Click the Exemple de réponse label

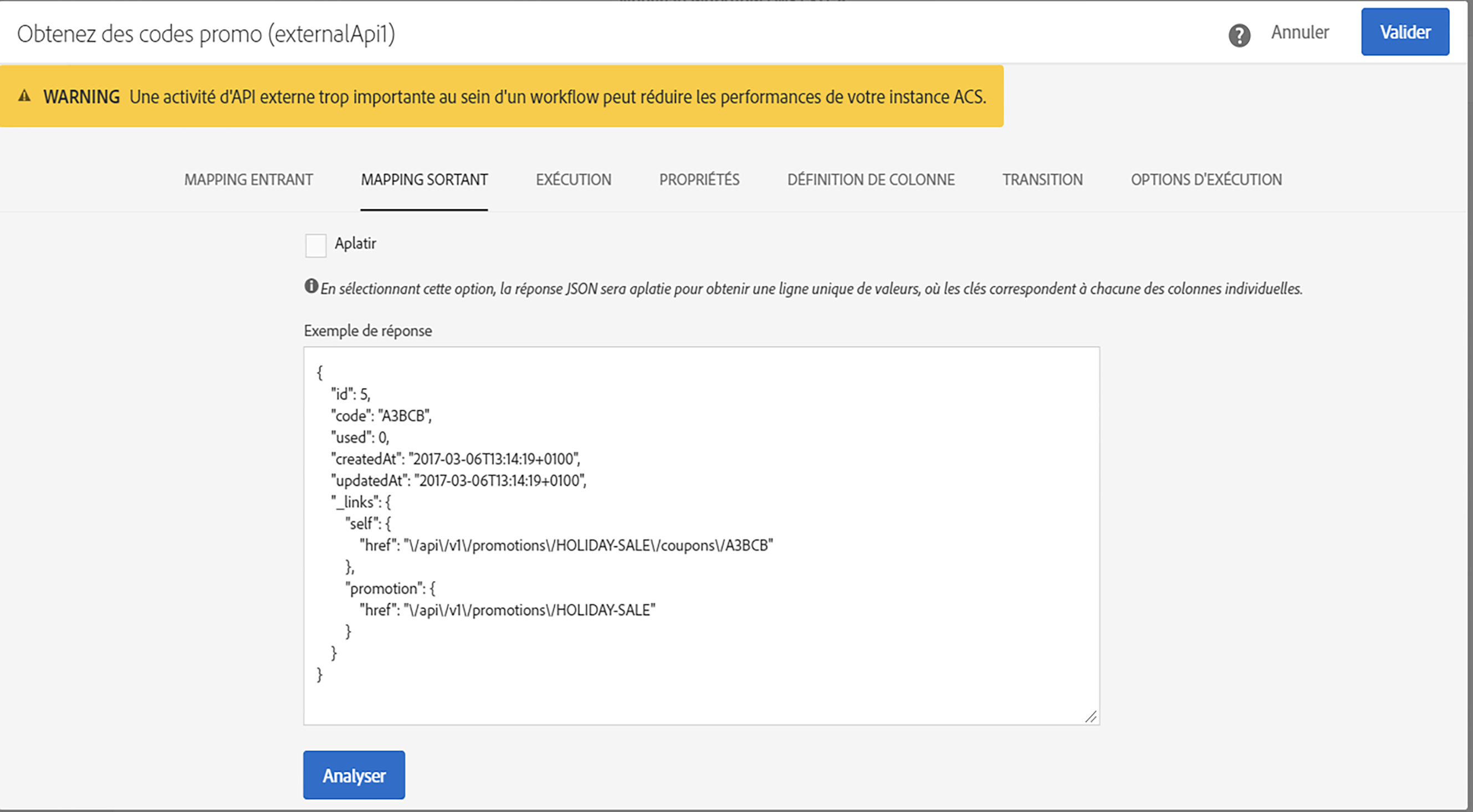coord(367,331)
